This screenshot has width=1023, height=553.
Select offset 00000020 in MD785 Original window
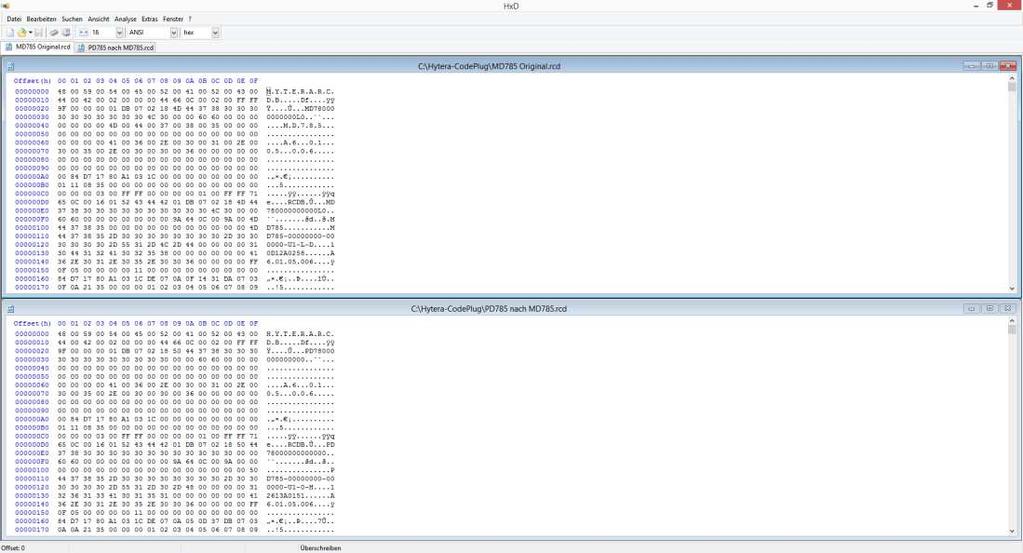tap(32, 109)
